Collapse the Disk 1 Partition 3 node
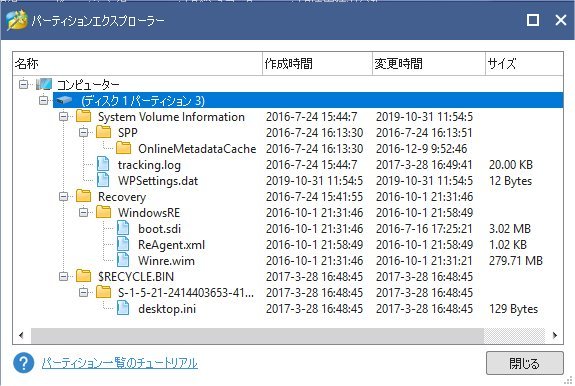The height and width of the screenshot is (386, 575). [44, 100]
